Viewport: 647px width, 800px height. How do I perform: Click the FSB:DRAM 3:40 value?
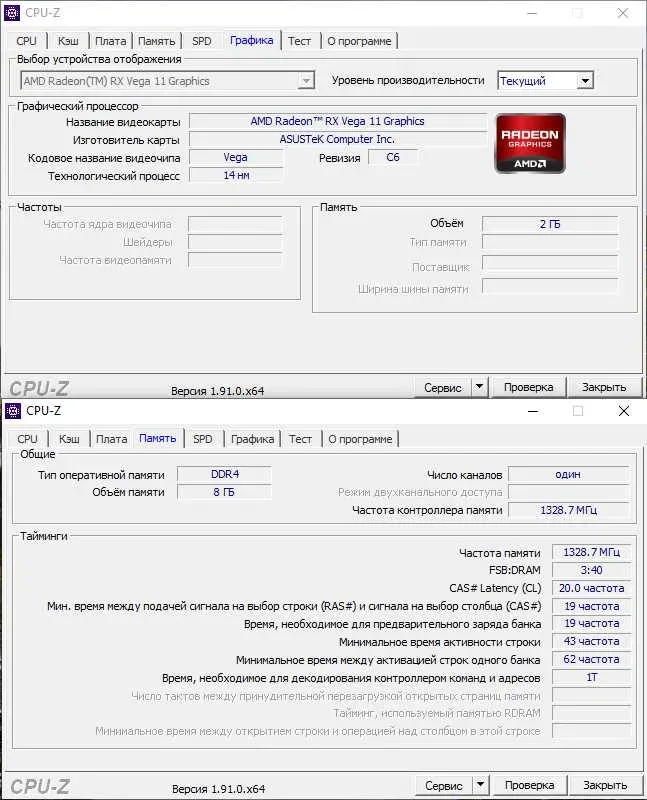(591, 570)
